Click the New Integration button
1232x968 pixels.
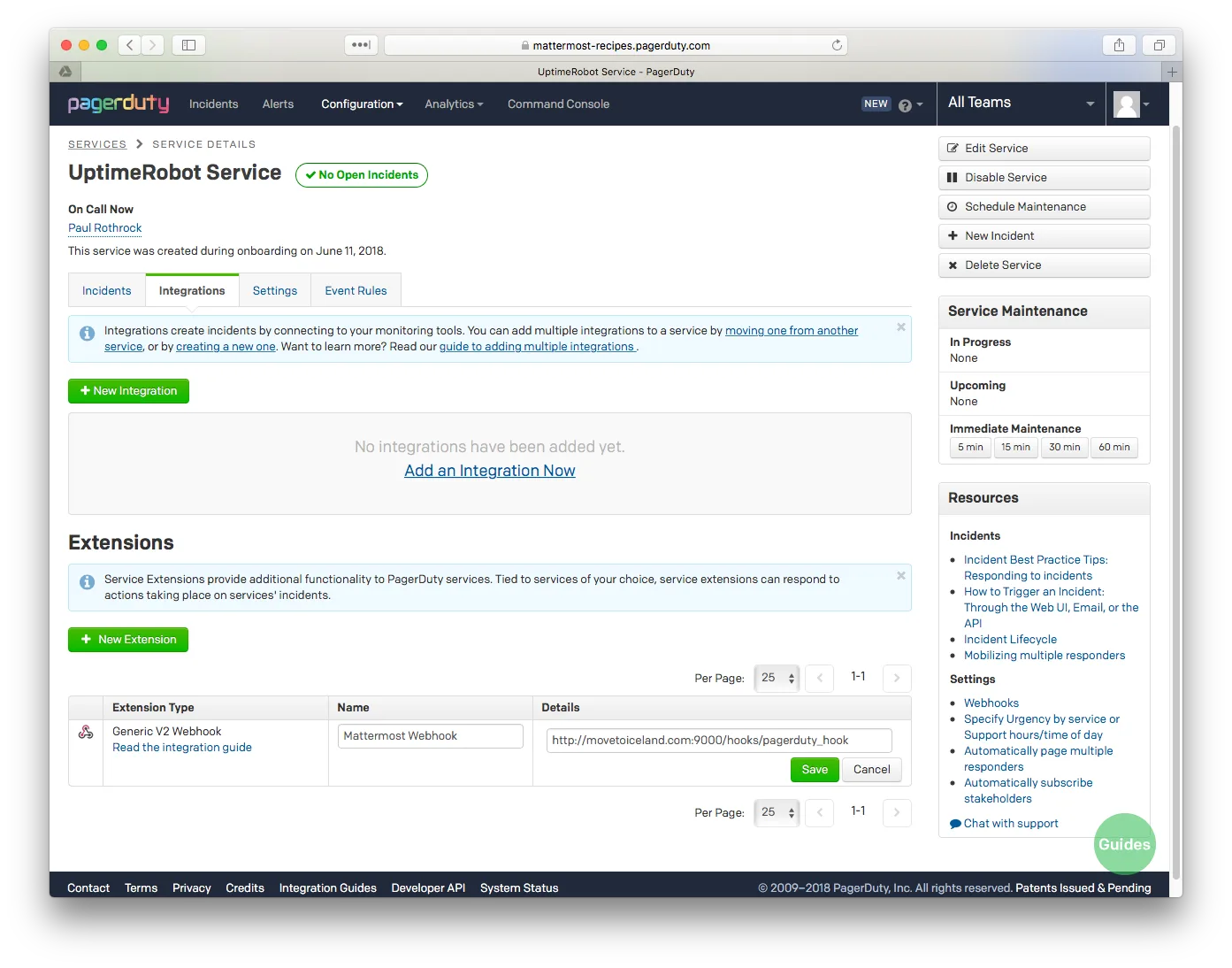(x=128, y=391)
